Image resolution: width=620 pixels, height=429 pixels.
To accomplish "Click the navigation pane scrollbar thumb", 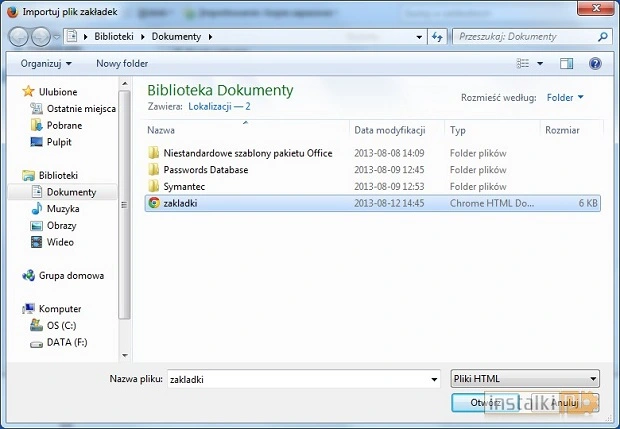I will (125, 205).
